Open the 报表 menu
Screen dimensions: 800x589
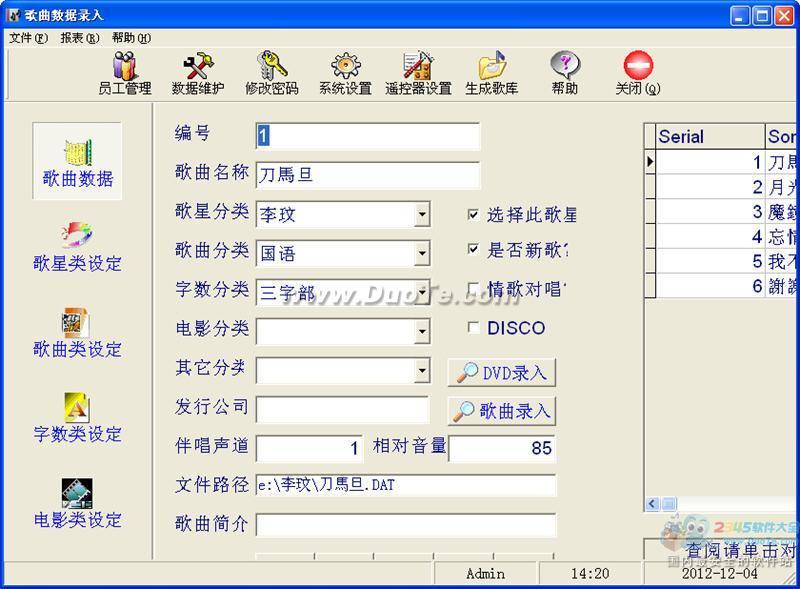[x=79, y=38]
